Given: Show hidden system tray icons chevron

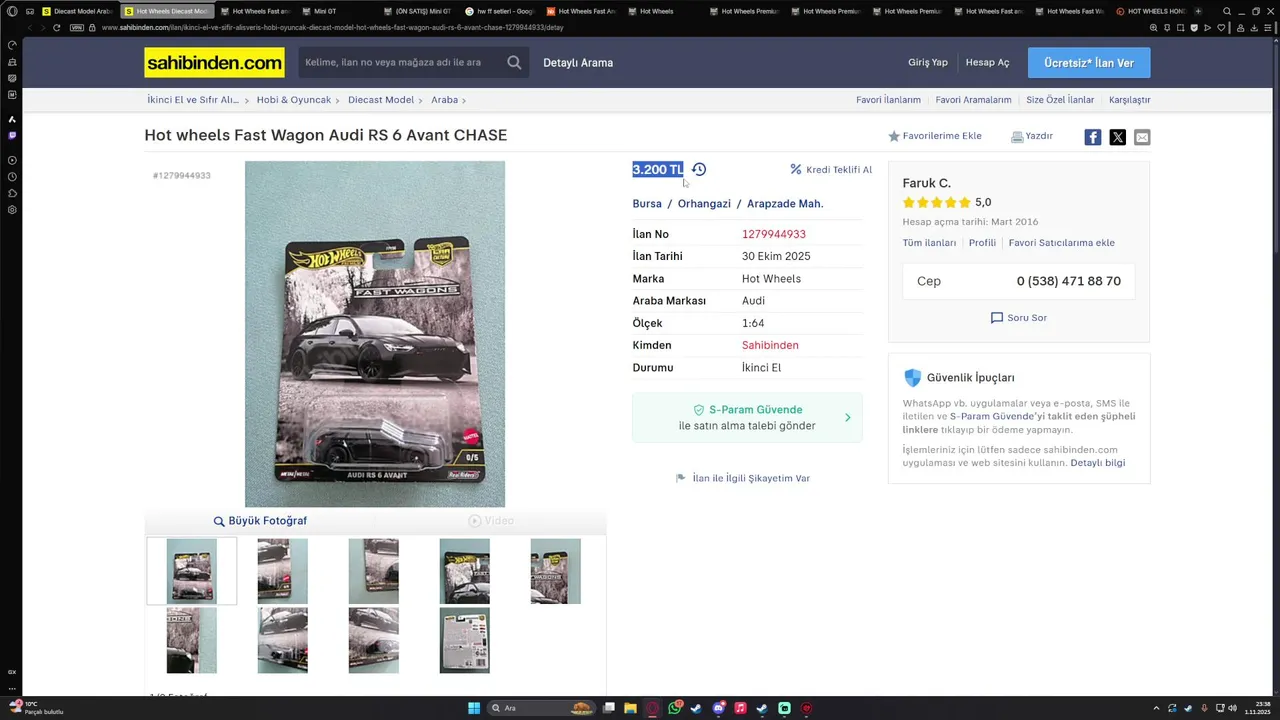Looking at the screenshot, I should [1157, 708].
